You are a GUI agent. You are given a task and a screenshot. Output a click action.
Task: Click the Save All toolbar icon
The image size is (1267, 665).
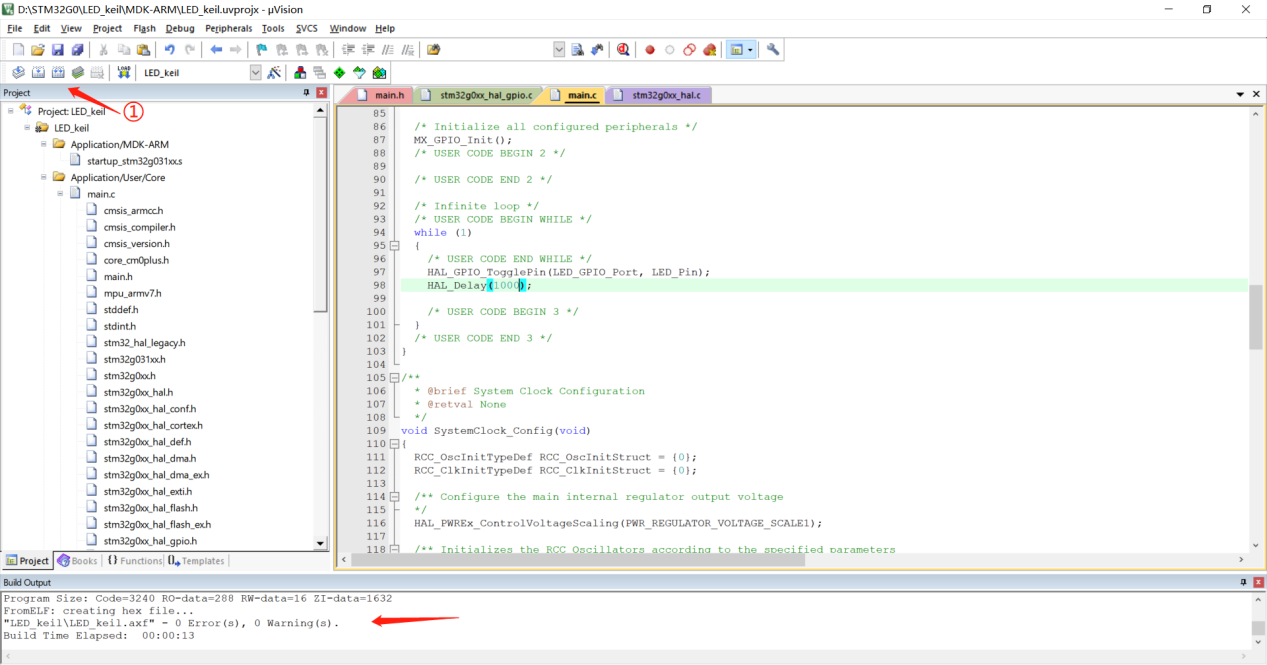(x=77, y=50)
